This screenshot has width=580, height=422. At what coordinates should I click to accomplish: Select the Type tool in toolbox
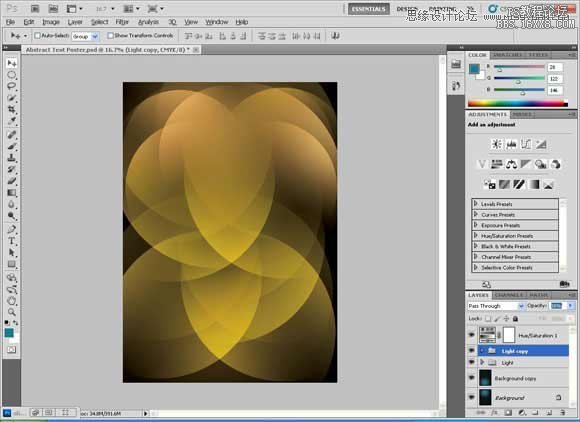click(x=11, y=241)
